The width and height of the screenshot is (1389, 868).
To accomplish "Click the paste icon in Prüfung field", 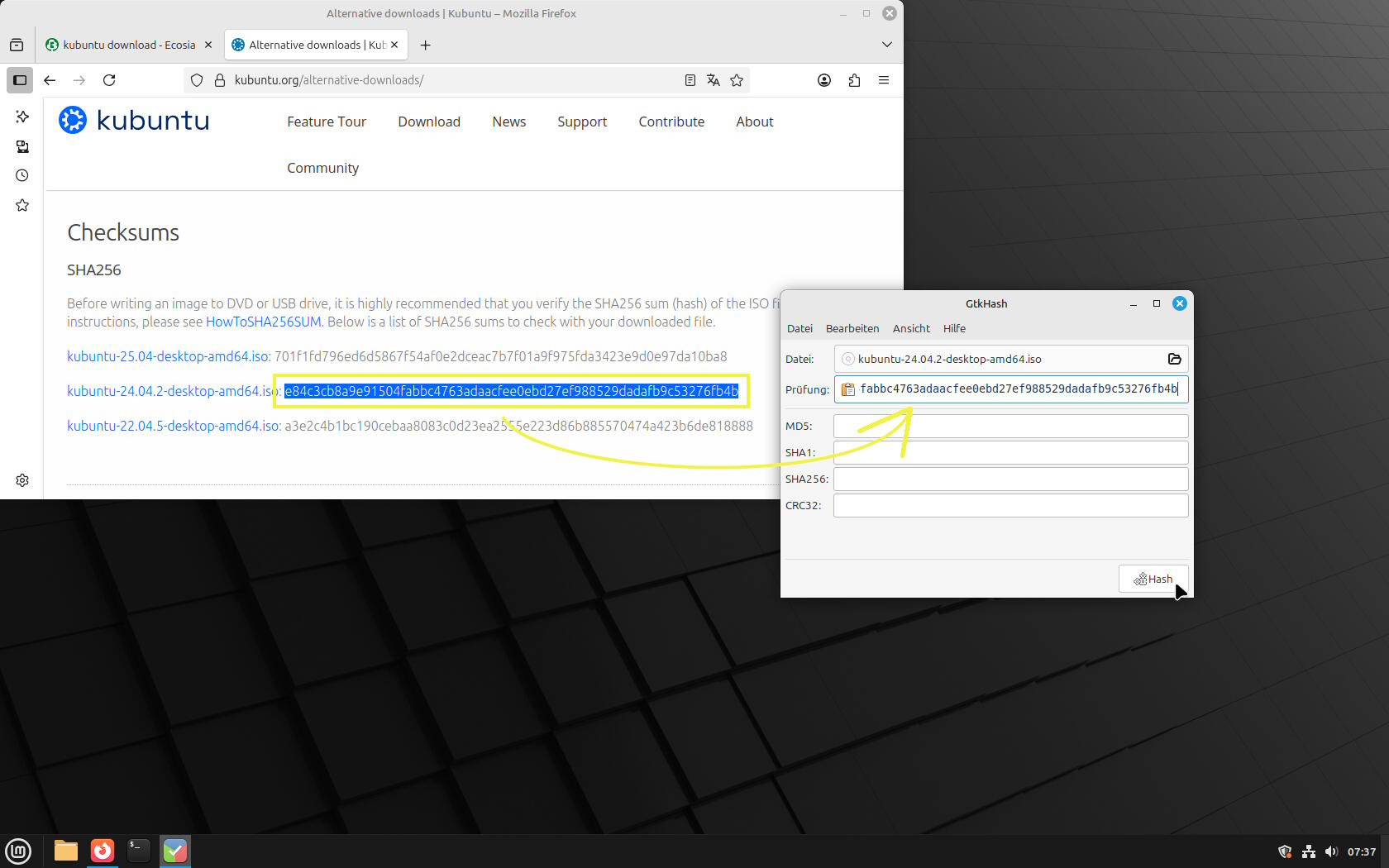I will pyautogui.click(x=848, y=389).
